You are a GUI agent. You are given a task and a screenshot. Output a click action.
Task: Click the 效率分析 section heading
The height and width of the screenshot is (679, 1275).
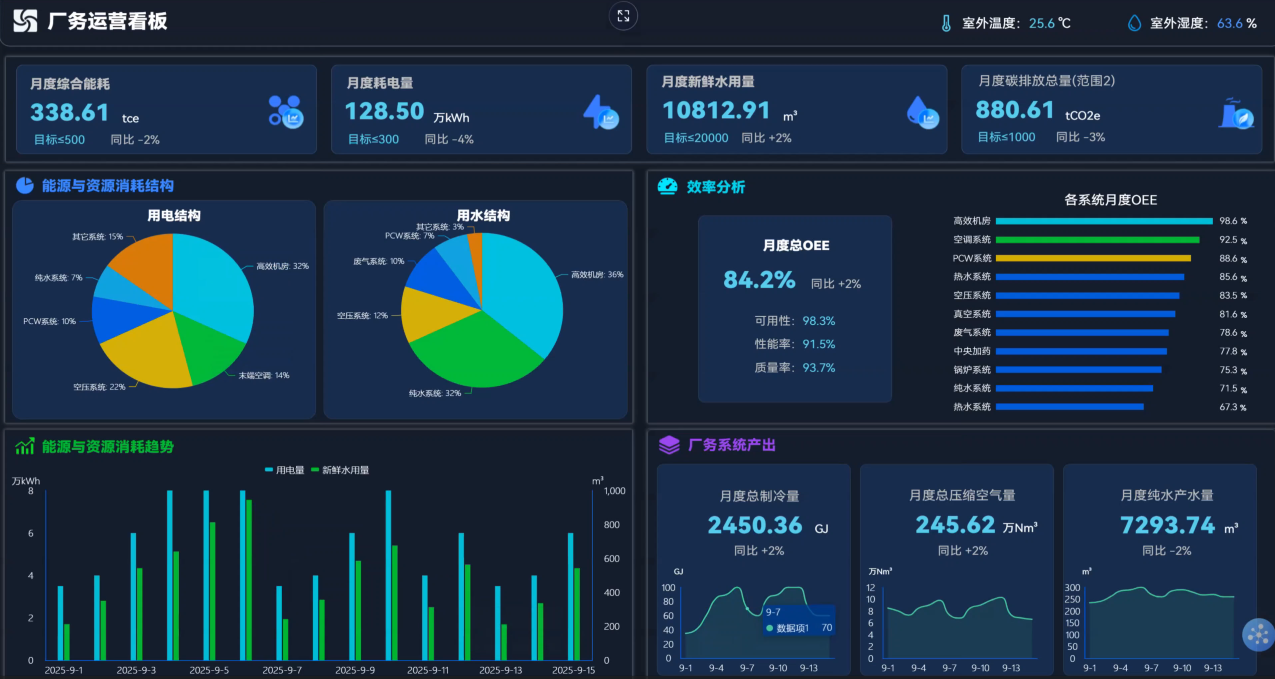tap(716, 186)
